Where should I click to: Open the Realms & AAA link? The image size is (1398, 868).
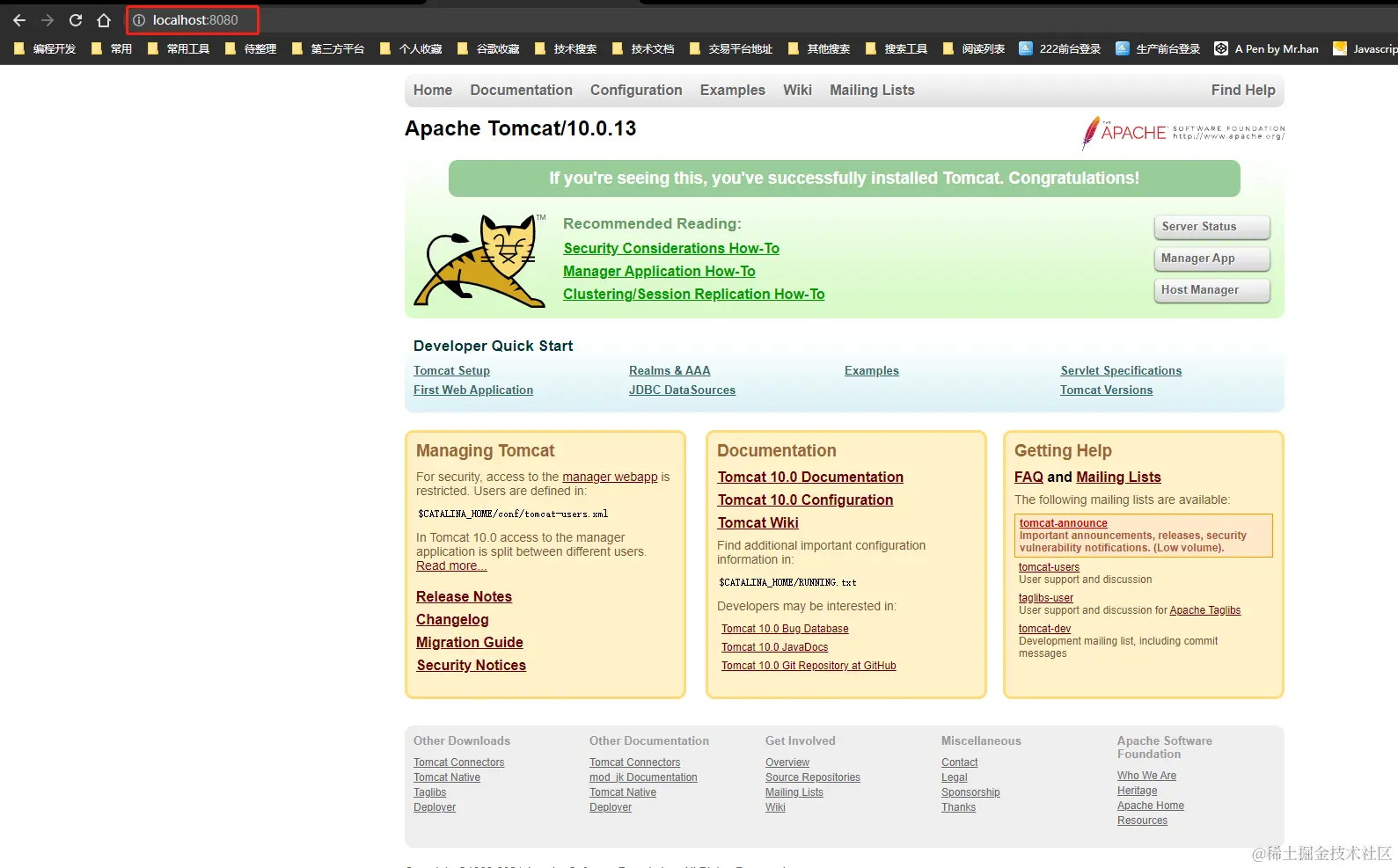pyautogui.click(x=670, y=371)
